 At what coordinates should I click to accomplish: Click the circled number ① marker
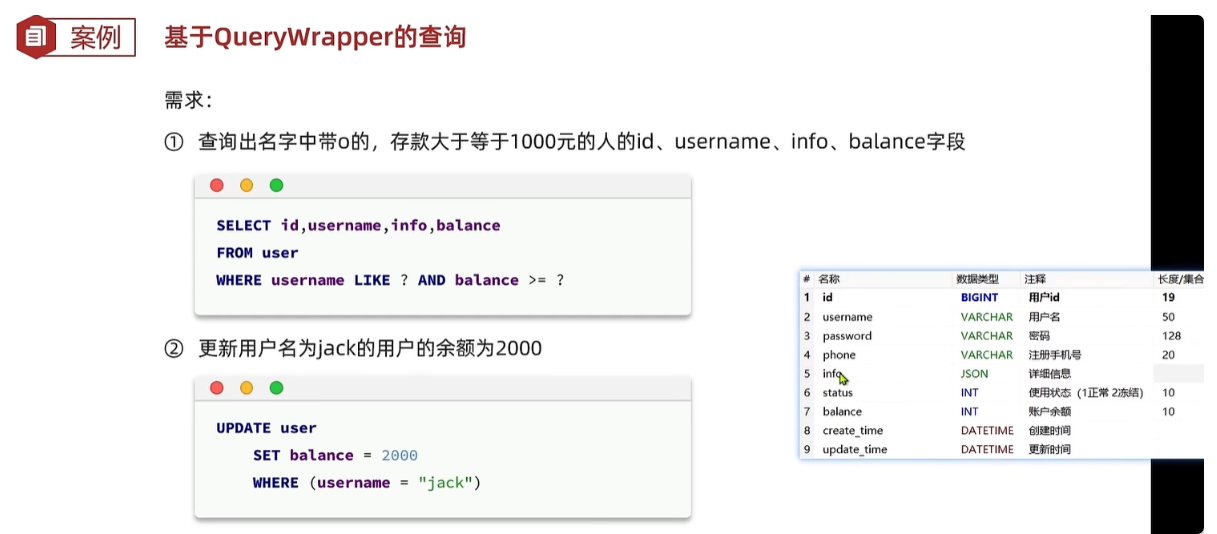pos(174,142)
